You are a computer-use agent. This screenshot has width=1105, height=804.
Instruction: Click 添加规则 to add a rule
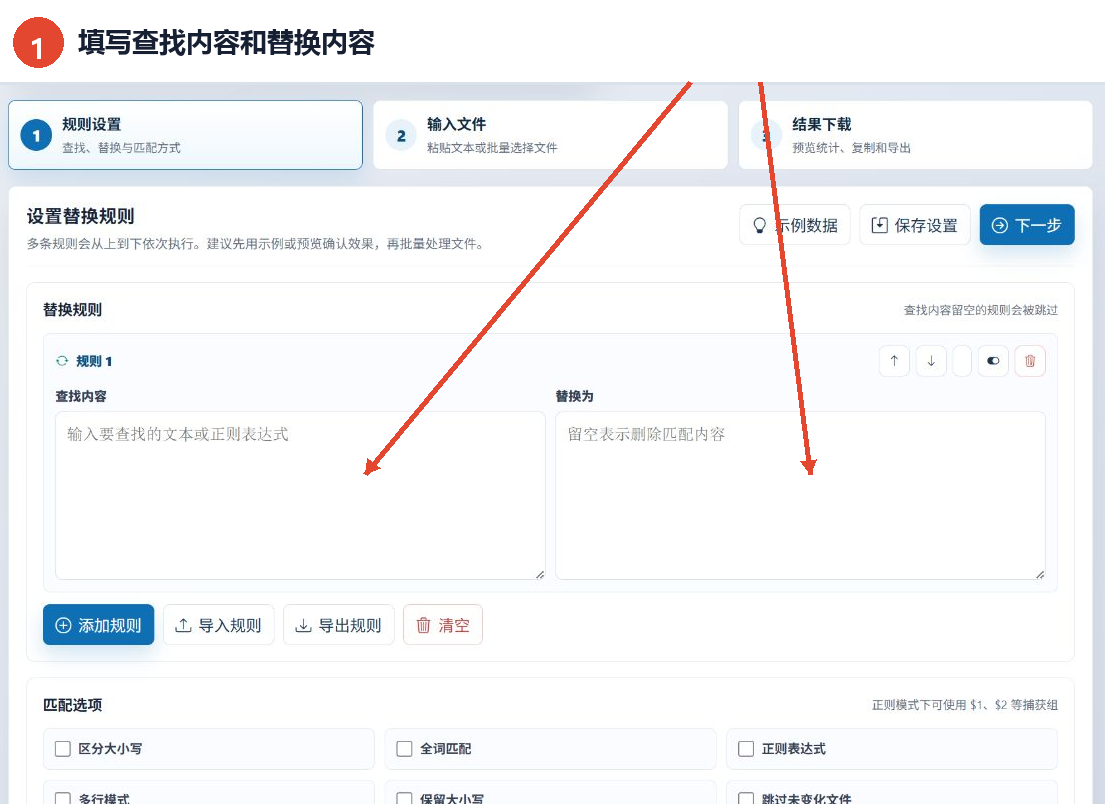(x=99, y=624)
